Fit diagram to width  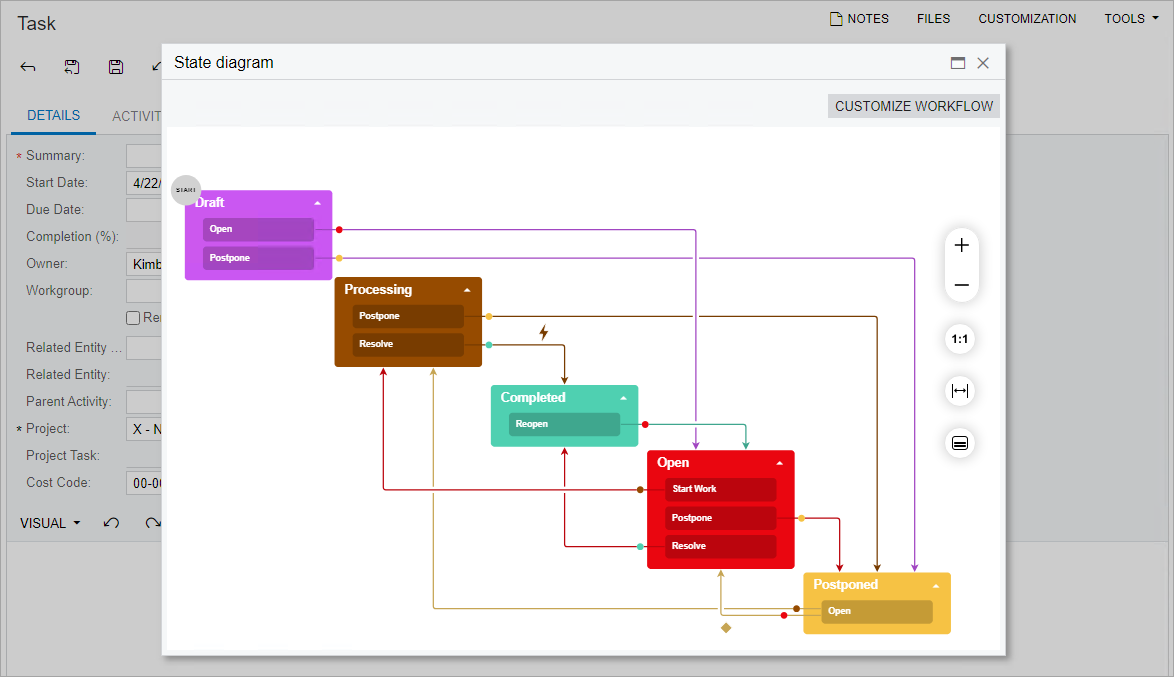coord(960,391)
